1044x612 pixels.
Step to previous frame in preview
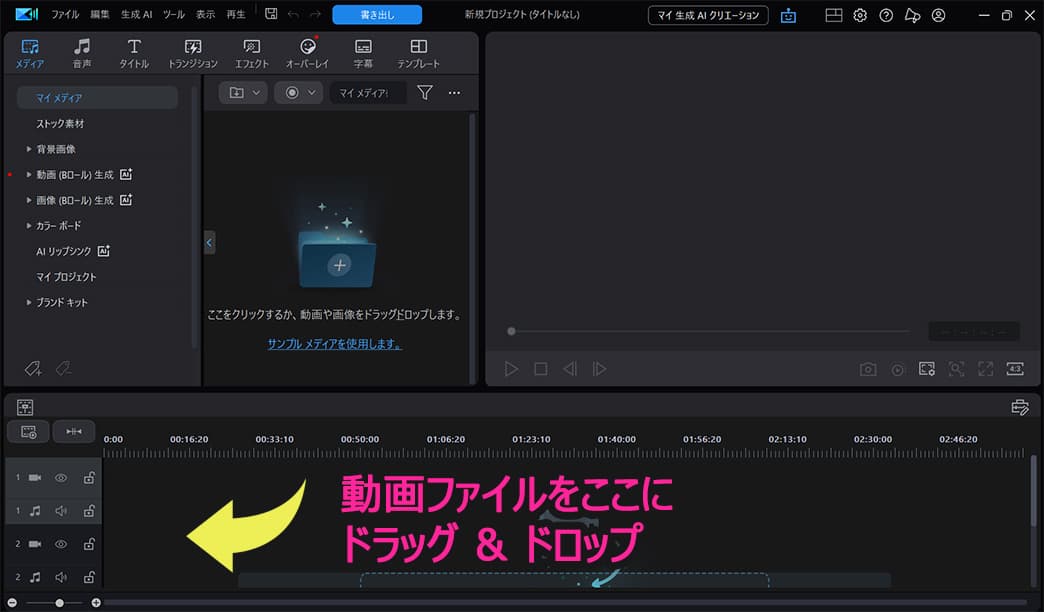570,368
